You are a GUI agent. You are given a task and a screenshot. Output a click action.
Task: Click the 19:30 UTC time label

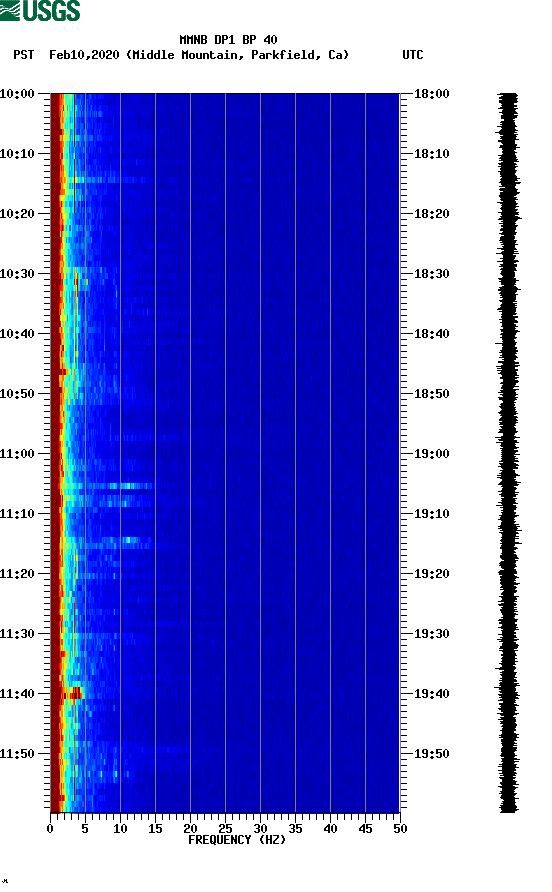[x=431, y=634]
